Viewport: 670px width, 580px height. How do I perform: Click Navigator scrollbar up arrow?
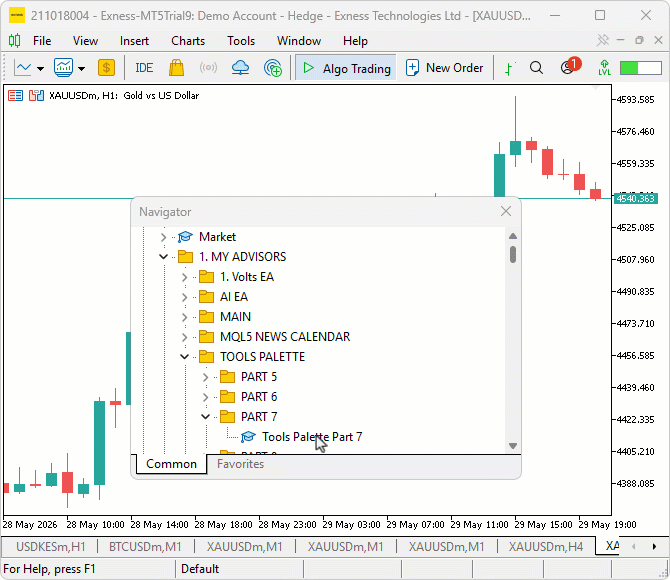pos(513,236)
